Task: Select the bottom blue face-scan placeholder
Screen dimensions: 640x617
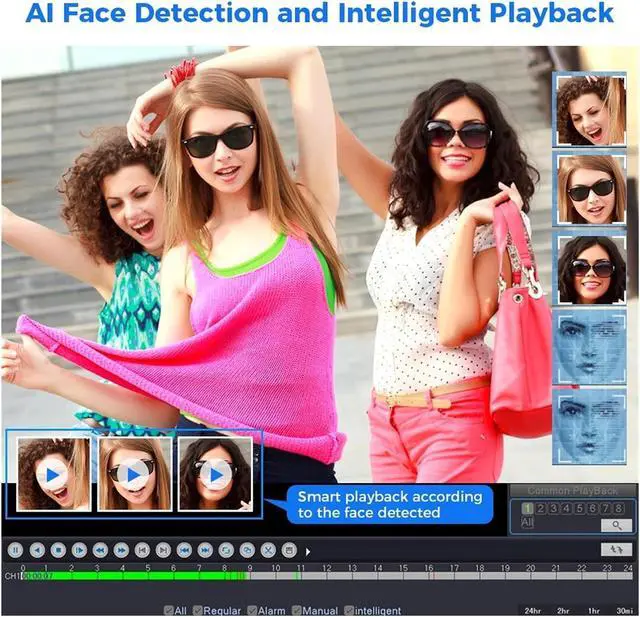Action: [589, 427]
